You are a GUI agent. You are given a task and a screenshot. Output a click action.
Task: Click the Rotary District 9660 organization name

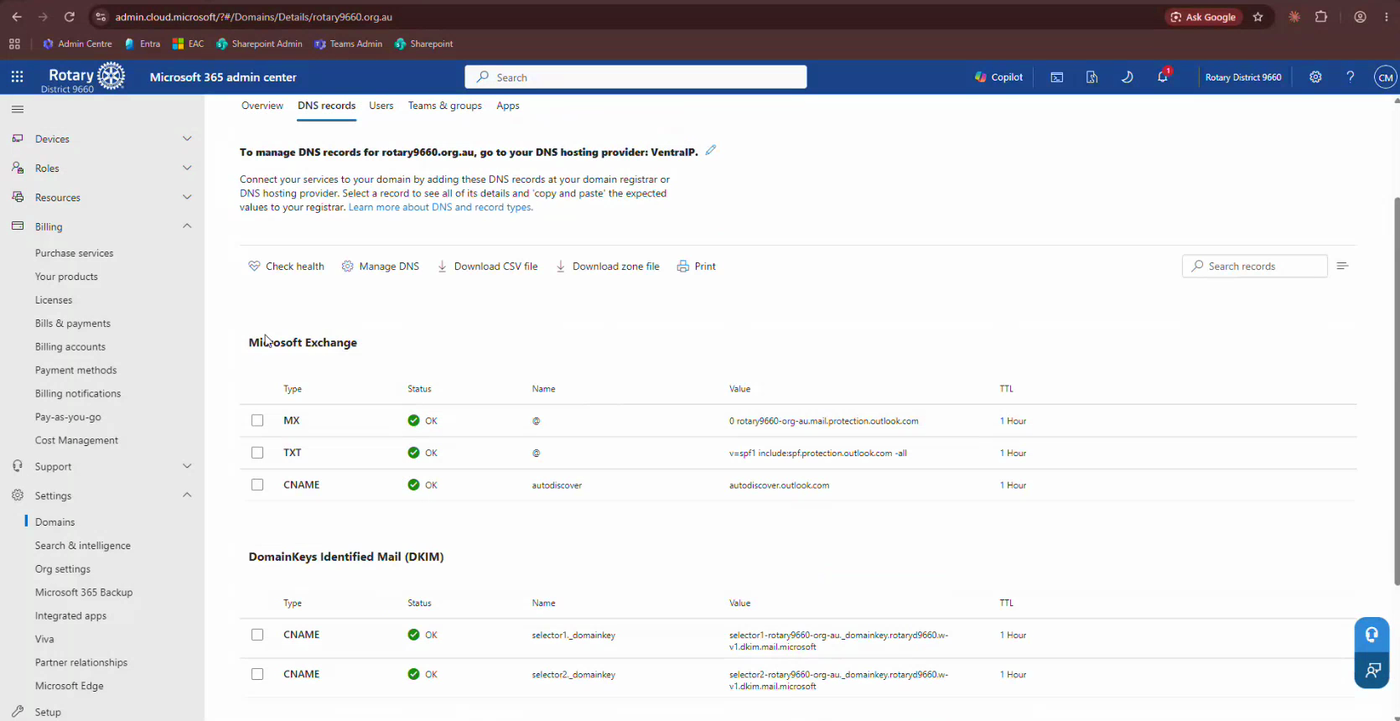[1243, 77]
